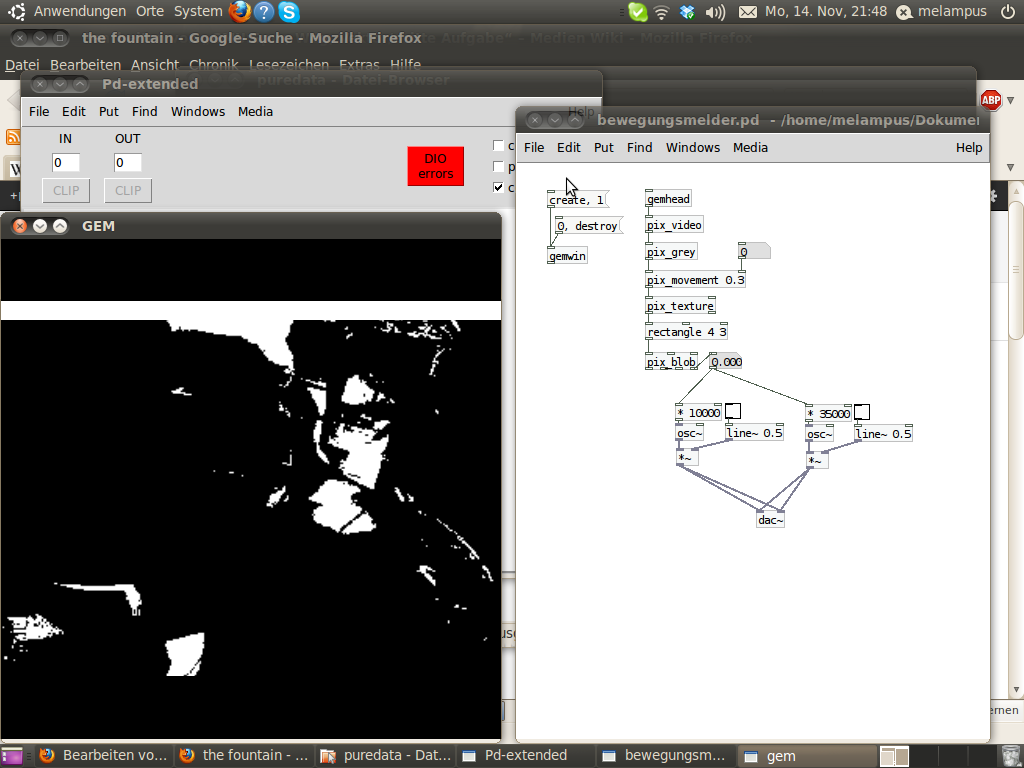Click the RSS feed icon in Firefox
Viewport: 1024px width, 768px height.
(x=13, y=136)
